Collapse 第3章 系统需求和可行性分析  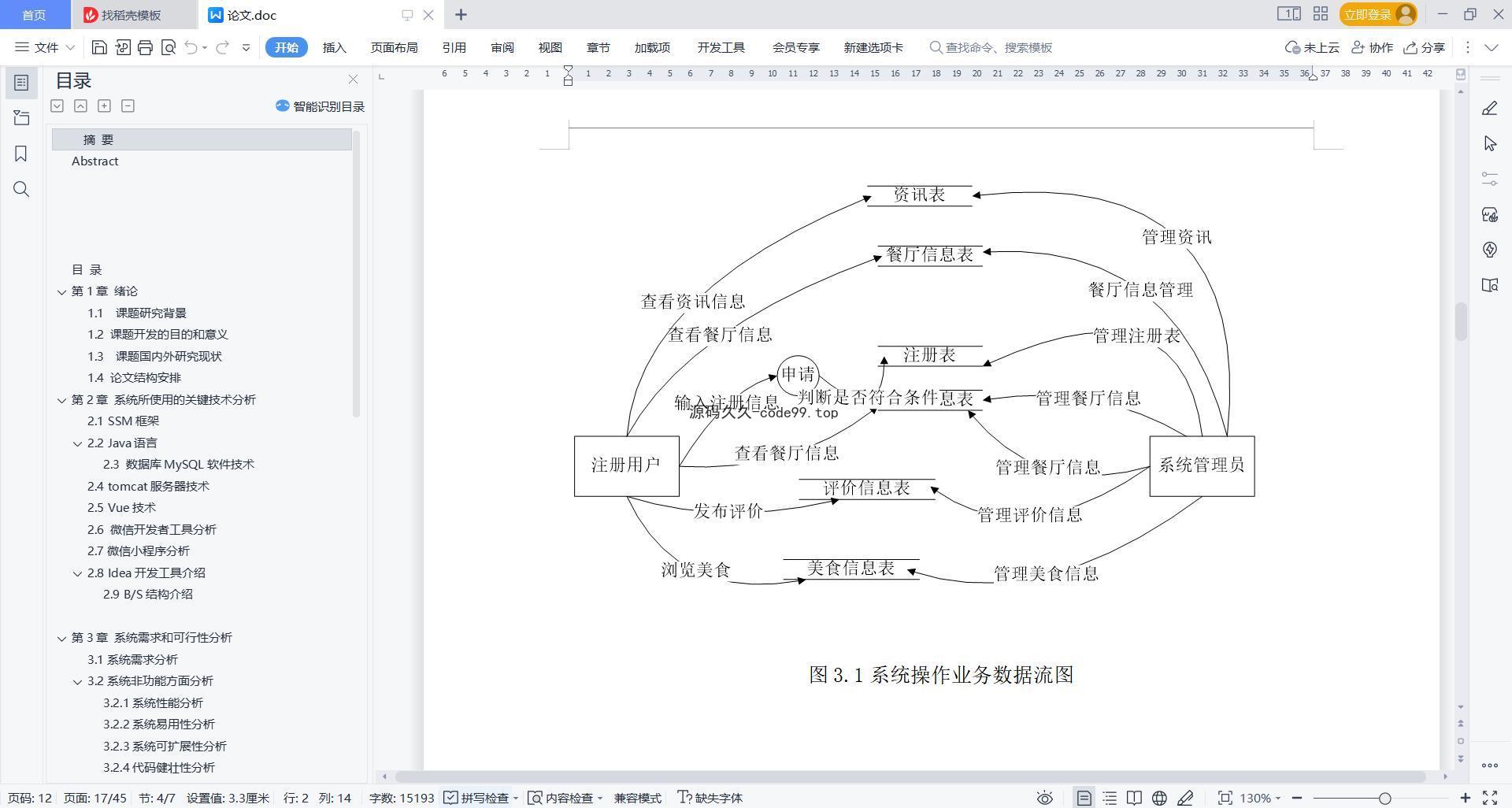(x=61, y=638)
